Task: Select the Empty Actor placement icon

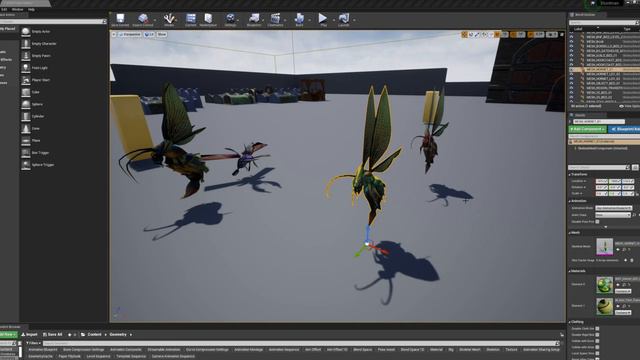Action: point(26,31)
